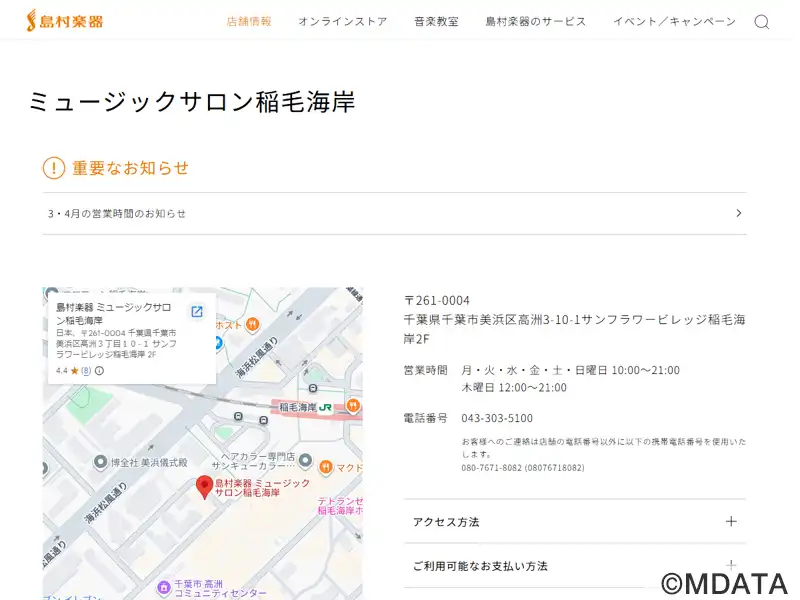The width and height of the screenshot is (800, 600).
Task: Click the red store location pin
Action: click(204, 487)
